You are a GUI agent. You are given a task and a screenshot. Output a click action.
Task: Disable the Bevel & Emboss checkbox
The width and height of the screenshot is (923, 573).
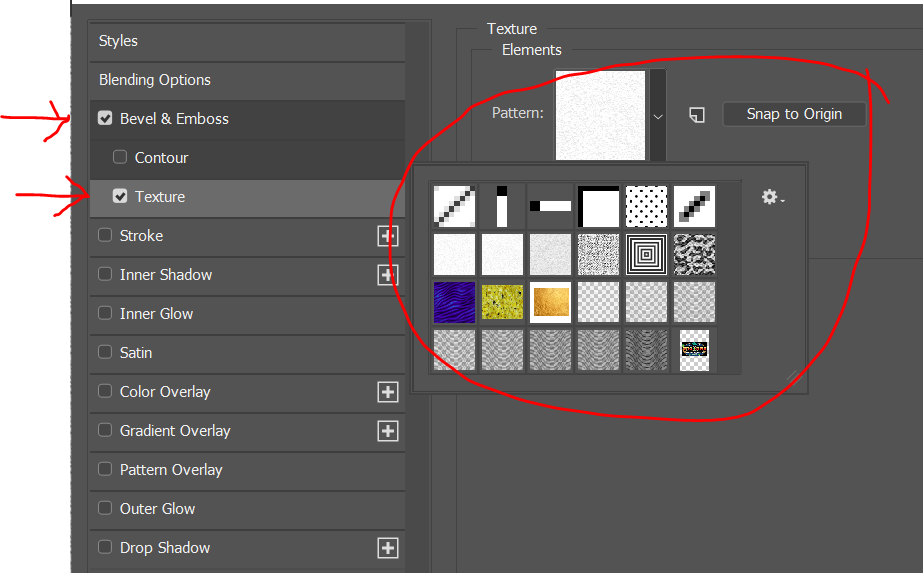click(105, 119)
